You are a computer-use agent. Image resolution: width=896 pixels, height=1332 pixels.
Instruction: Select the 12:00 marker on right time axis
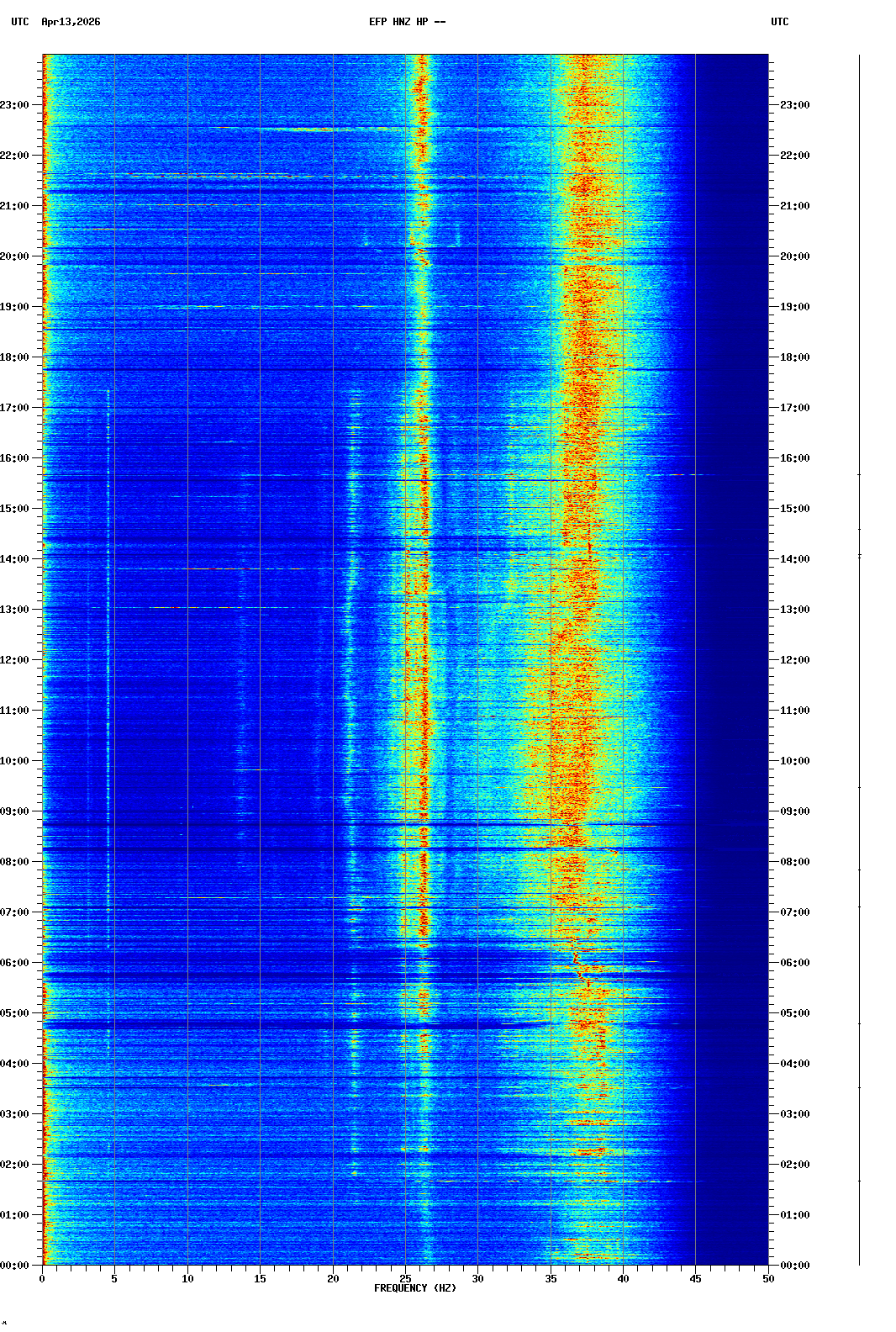tap(794, 660)
